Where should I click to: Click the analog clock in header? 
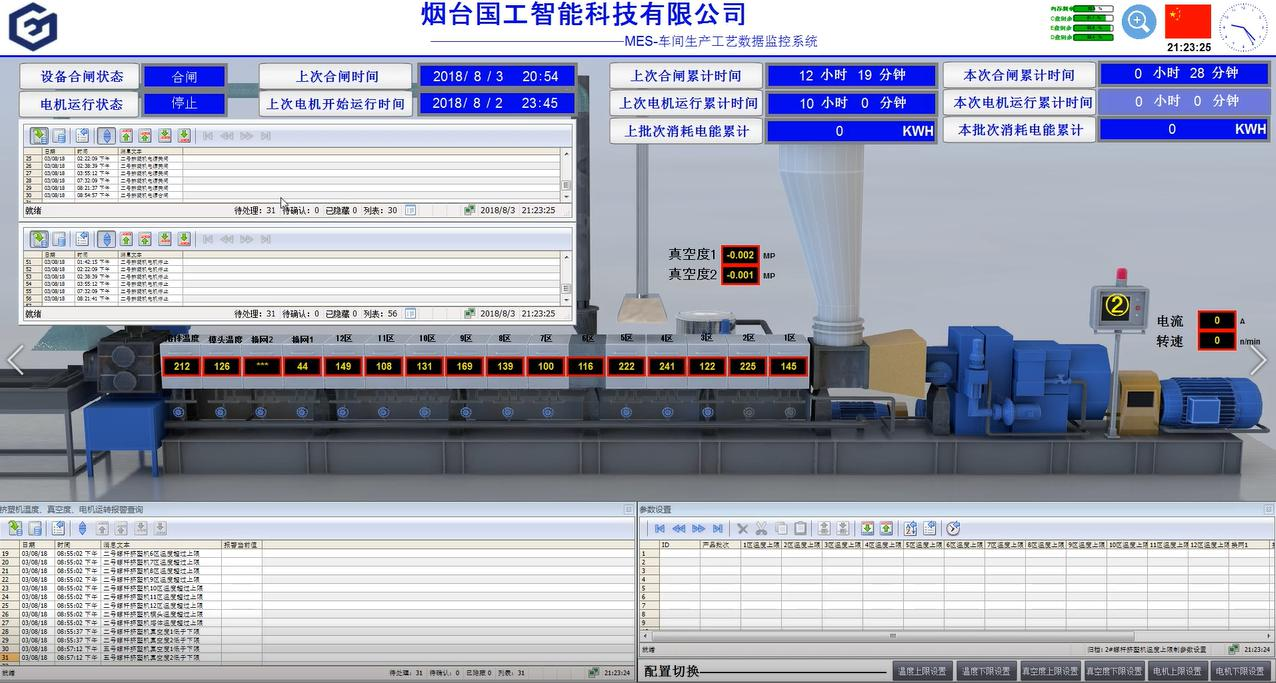click(x=1244, y=27)
